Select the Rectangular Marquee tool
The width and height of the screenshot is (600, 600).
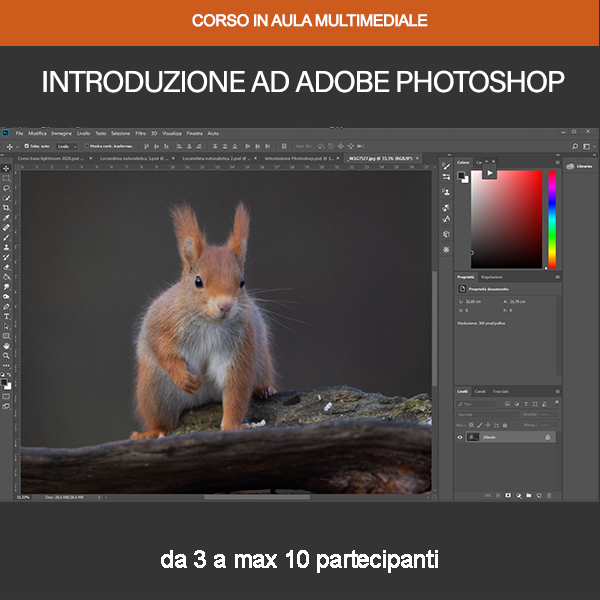(6, 178)
